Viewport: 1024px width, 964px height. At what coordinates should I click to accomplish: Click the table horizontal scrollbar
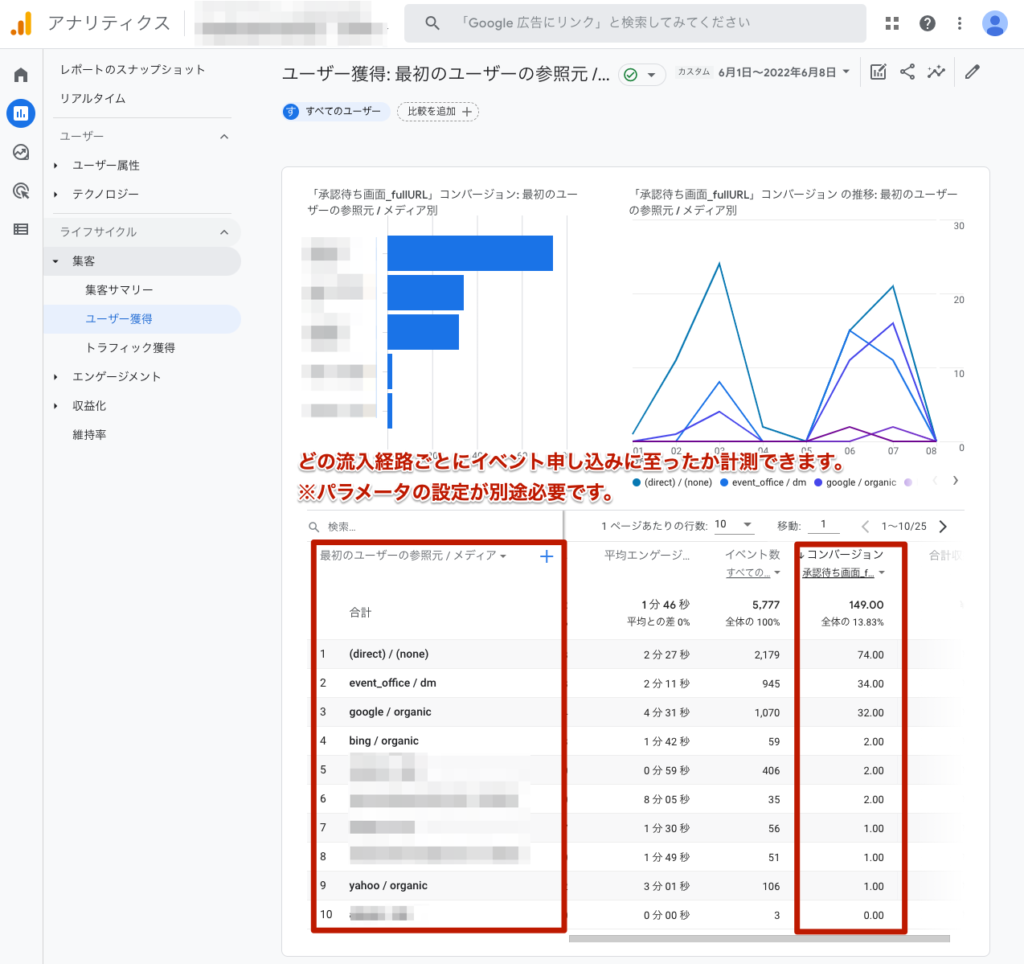pos(759,938)
